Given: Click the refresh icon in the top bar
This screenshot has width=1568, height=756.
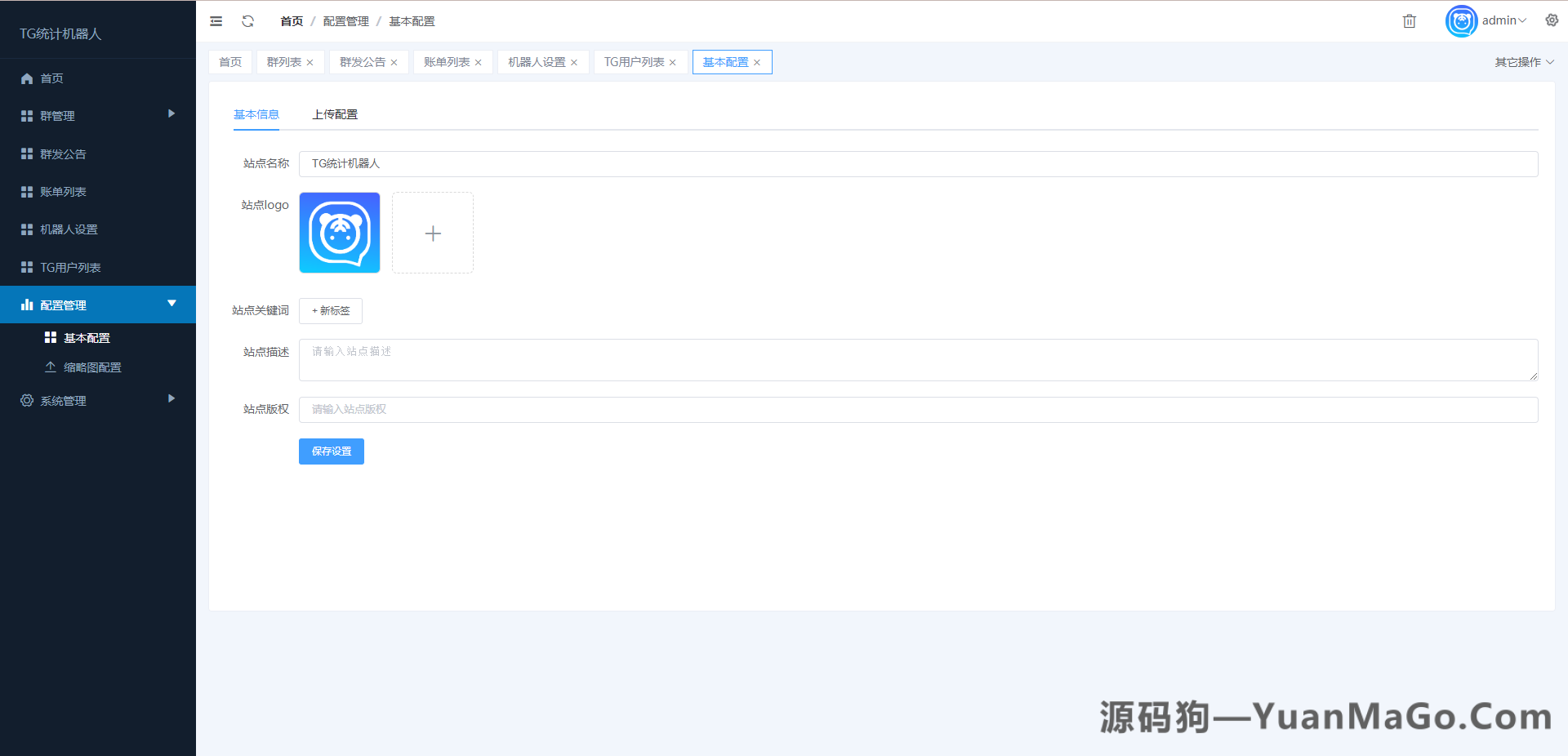Looking at the screenshot, I should coord(247,20).
